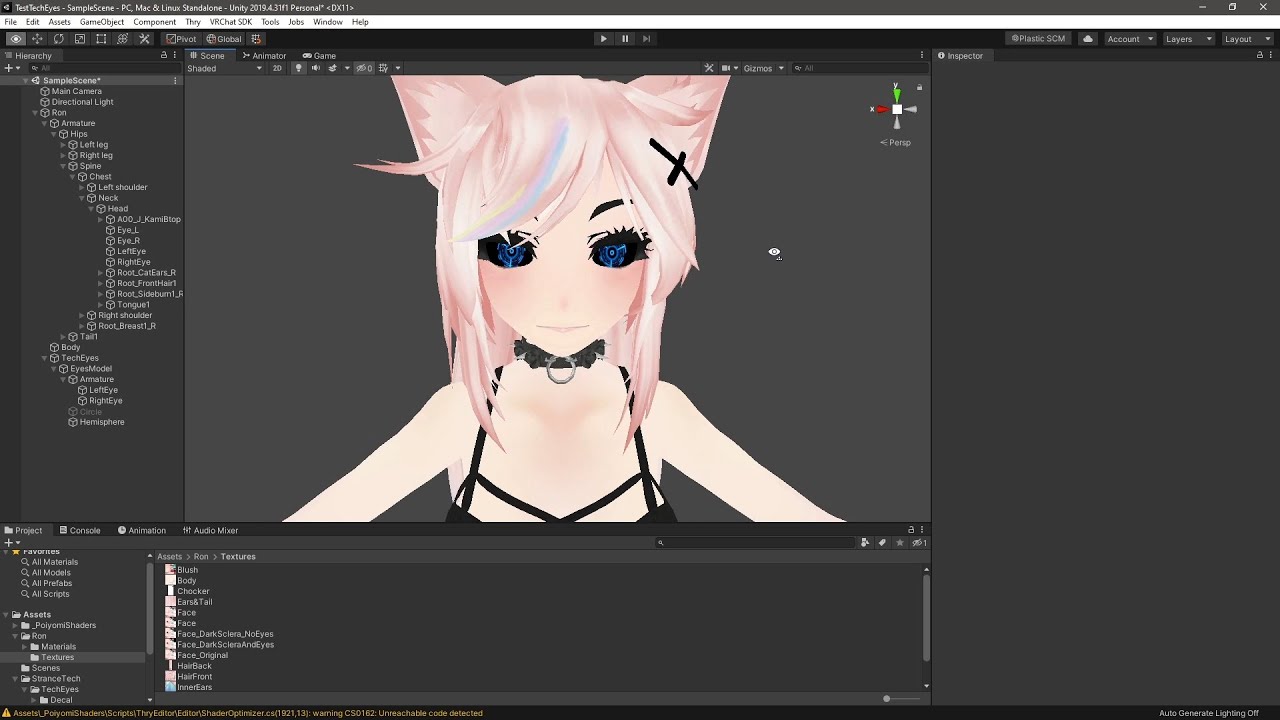Toggle hidden objects visibility counter
Screen dimensions: 1280x720
(x=365, y=68)
